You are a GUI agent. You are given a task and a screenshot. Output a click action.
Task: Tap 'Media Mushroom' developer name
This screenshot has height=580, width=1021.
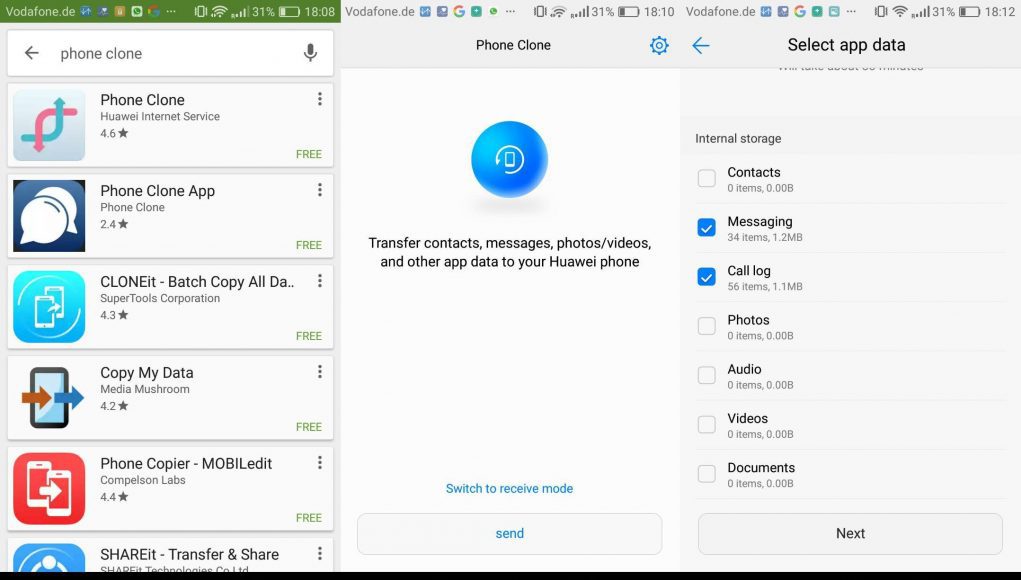(145, 389)
